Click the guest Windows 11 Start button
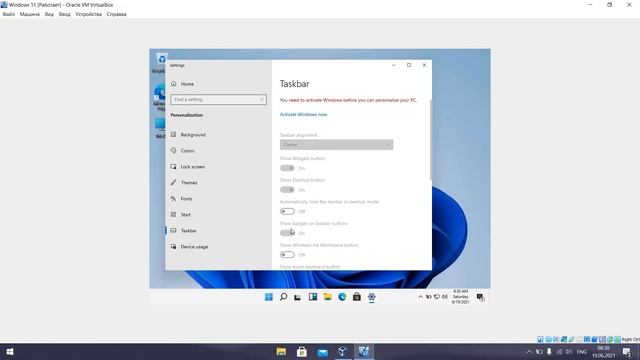The width and height of the screenshot is (640, 360). pos(269,297)
